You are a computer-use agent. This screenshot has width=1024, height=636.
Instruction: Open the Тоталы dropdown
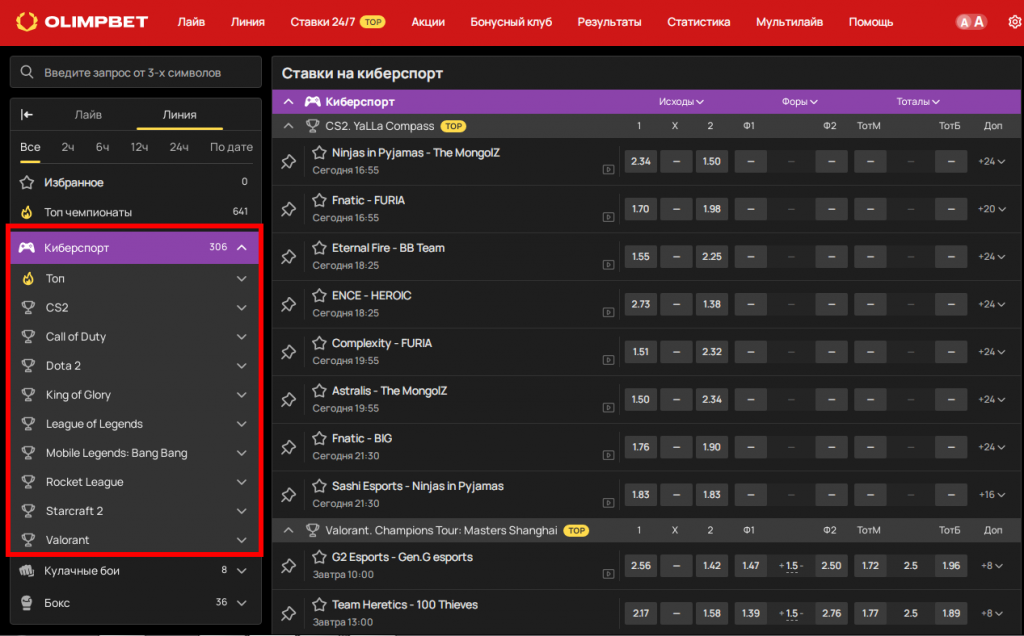918,102
